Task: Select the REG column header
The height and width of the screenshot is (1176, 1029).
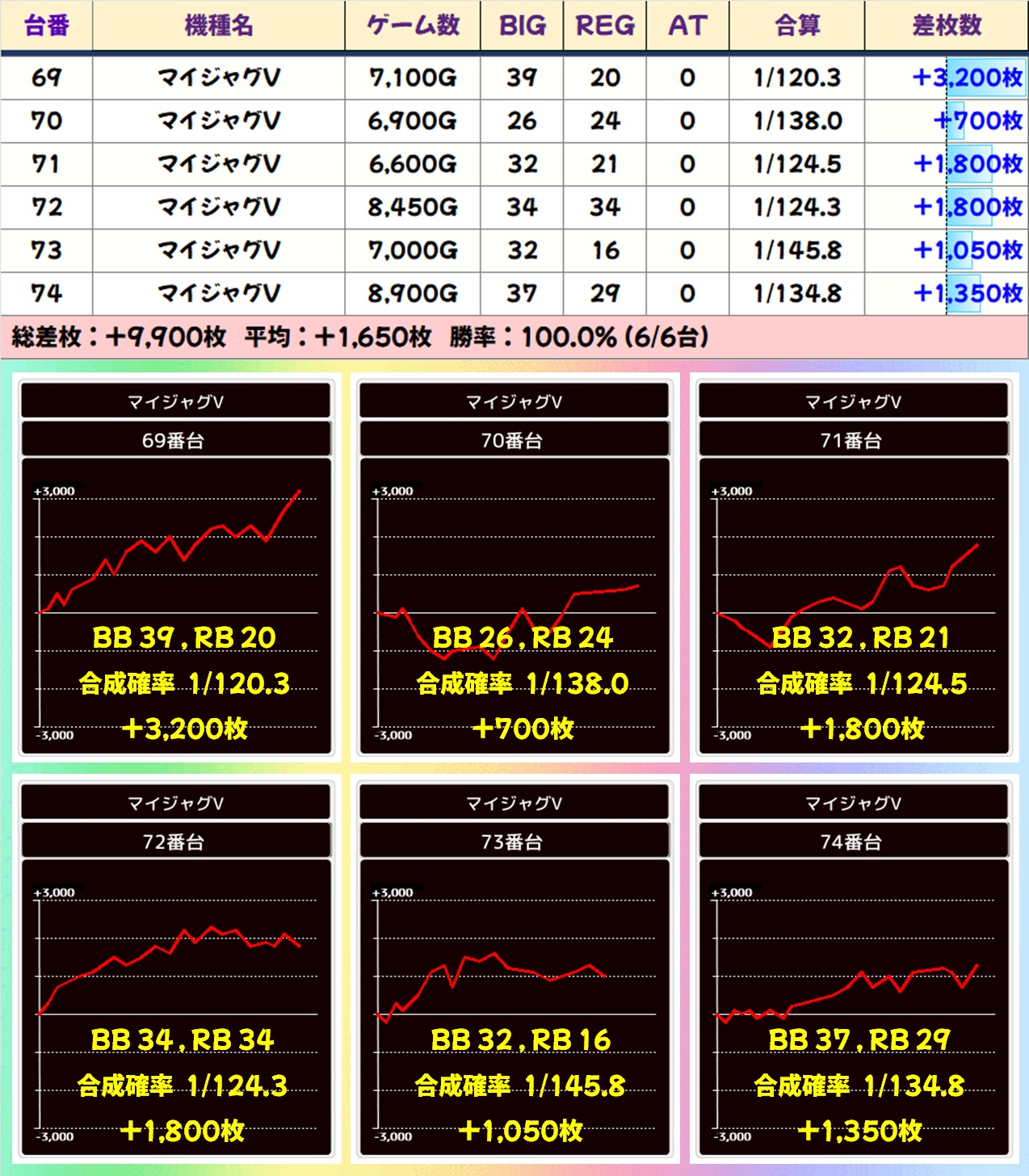Action: (x=605, y=26)
